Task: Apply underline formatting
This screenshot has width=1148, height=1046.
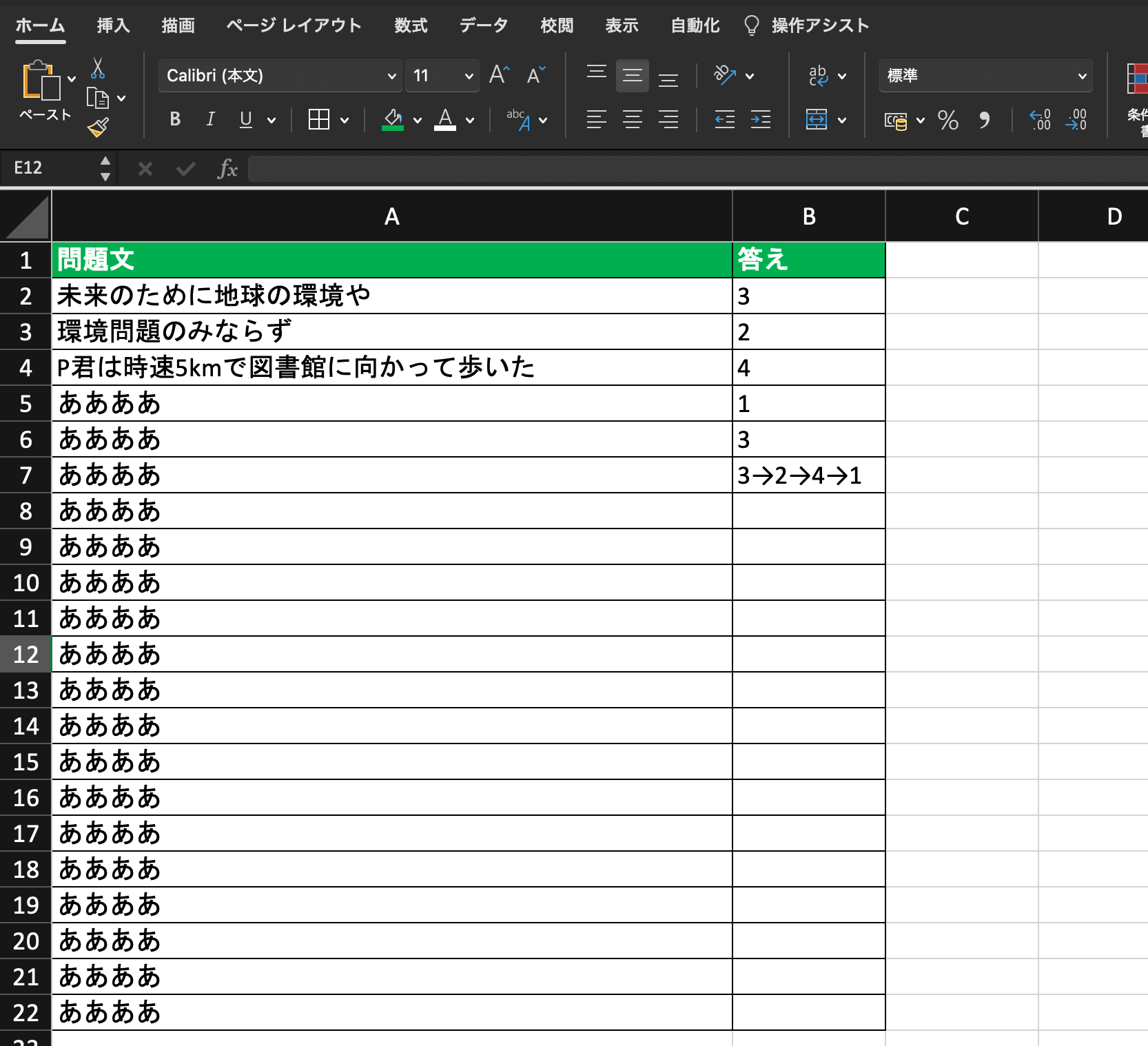Action: (245, 119)
